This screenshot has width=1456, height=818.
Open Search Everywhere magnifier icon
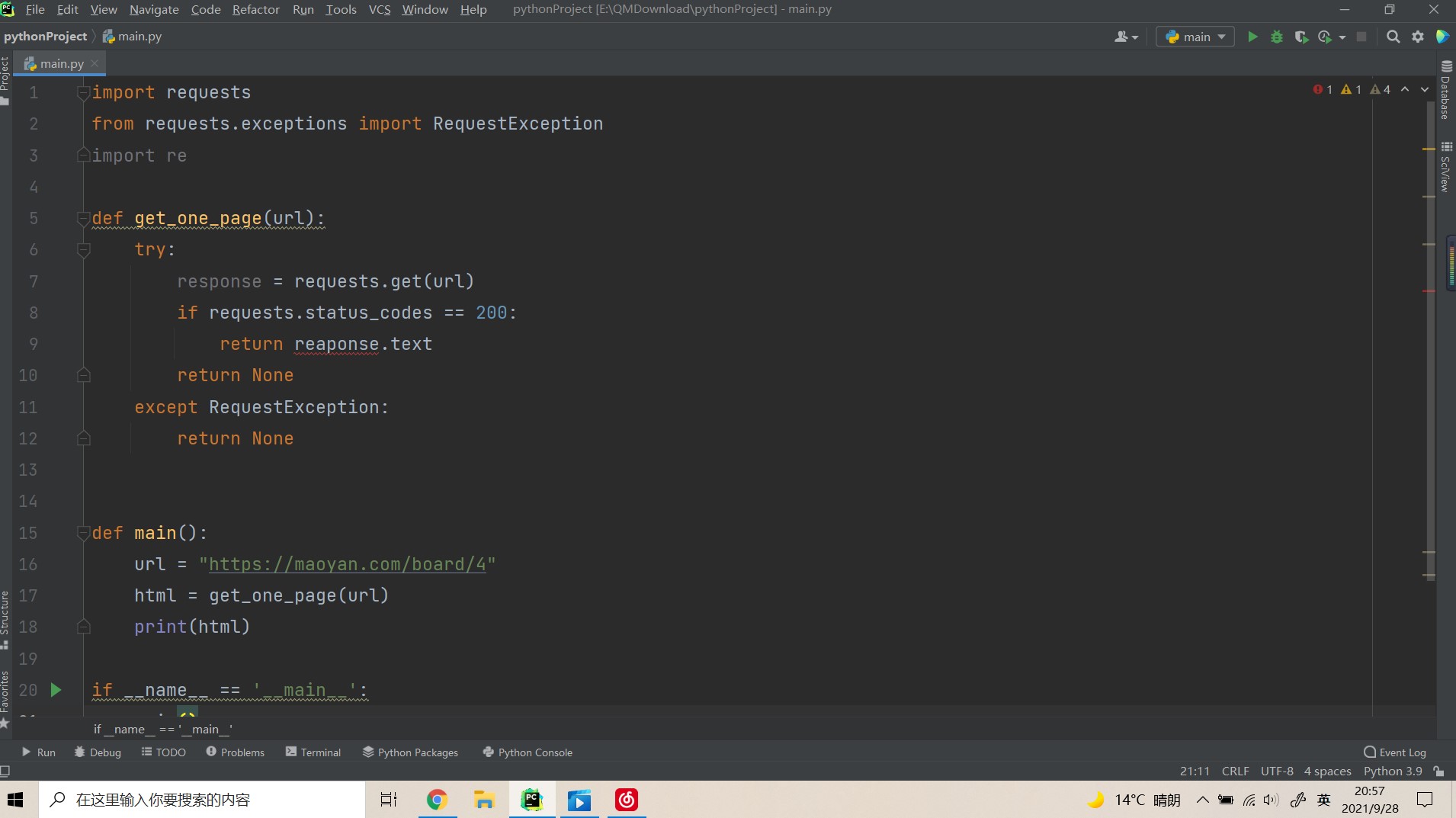click(x=1393, y=37)
